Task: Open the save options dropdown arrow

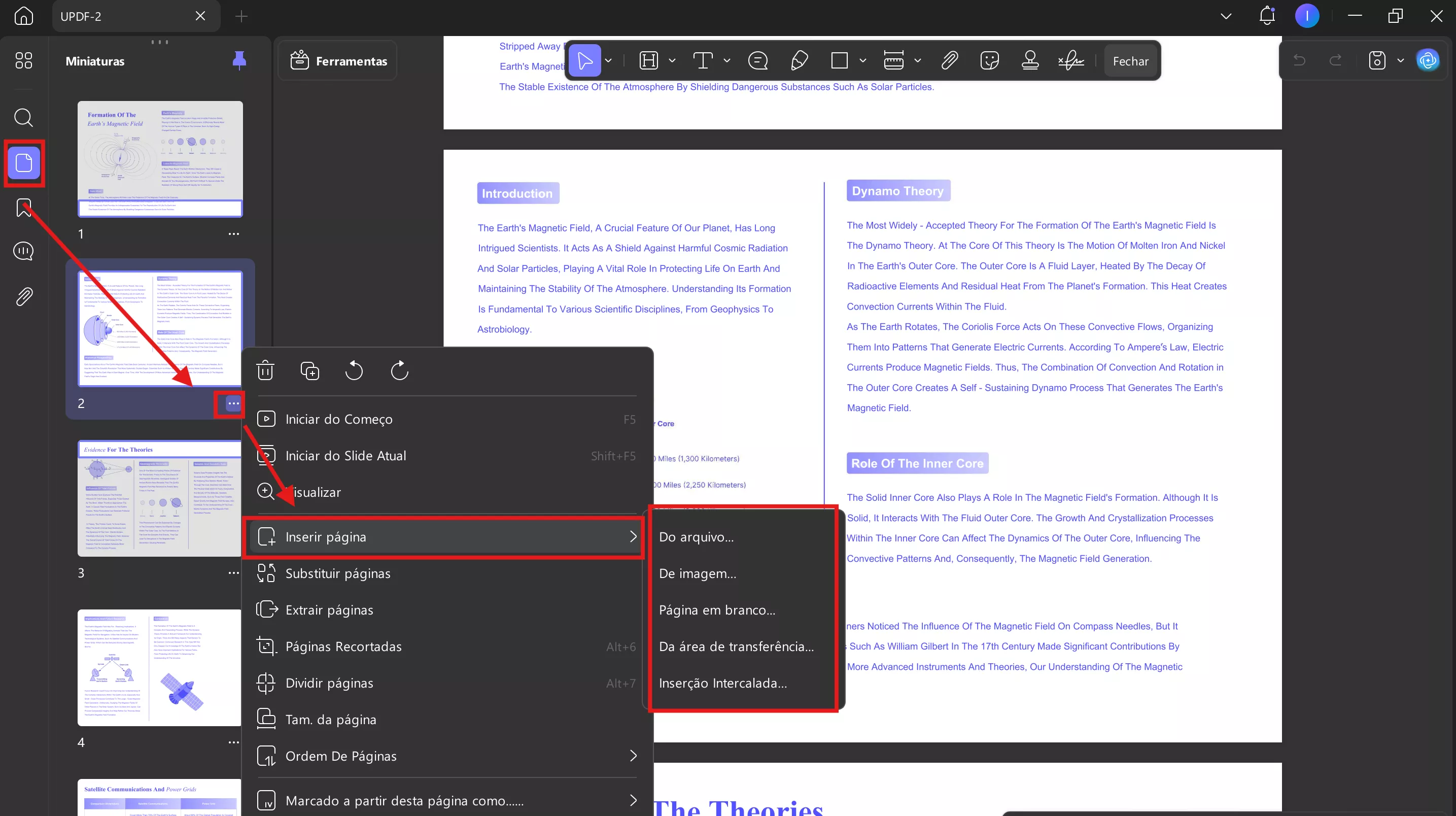Action: click(1400, 60)
